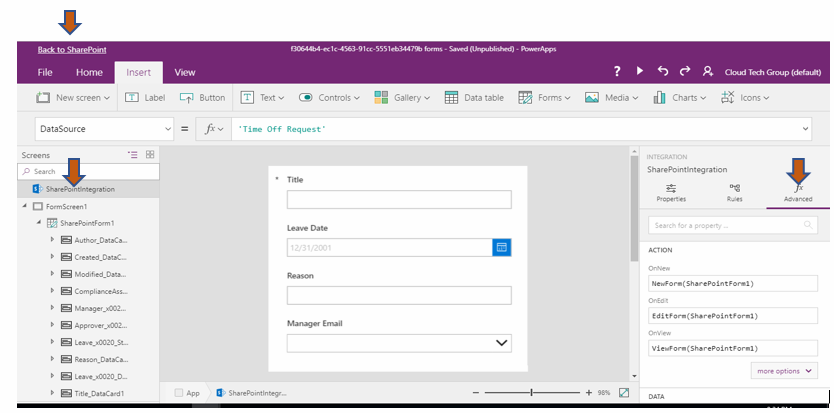Switch Screens pane to tree view
Screen dimensions: 834x413
click(132, 155)
